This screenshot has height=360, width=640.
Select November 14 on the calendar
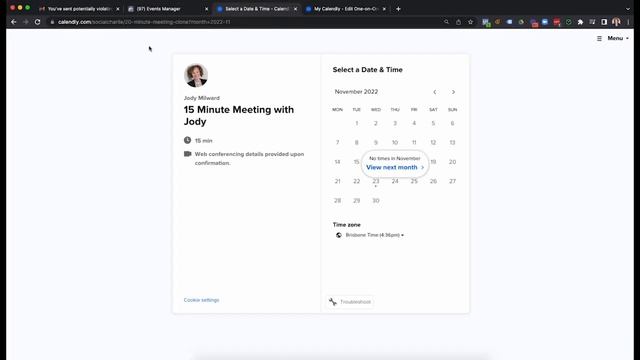(x=337, y=162)
